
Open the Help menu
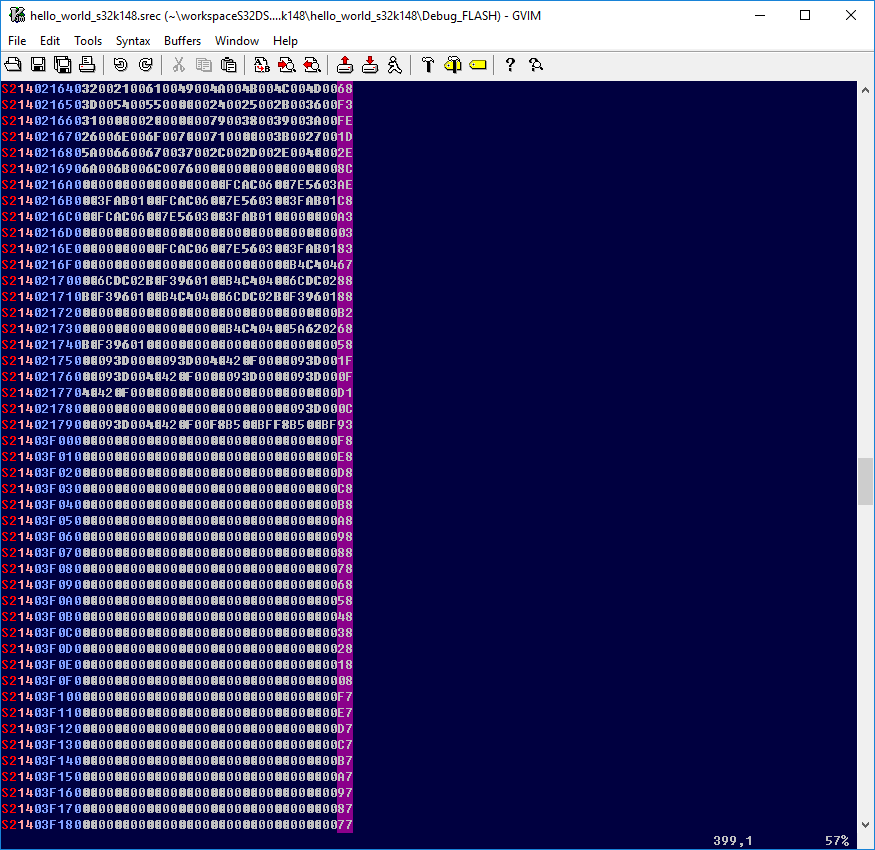[285, 41]
